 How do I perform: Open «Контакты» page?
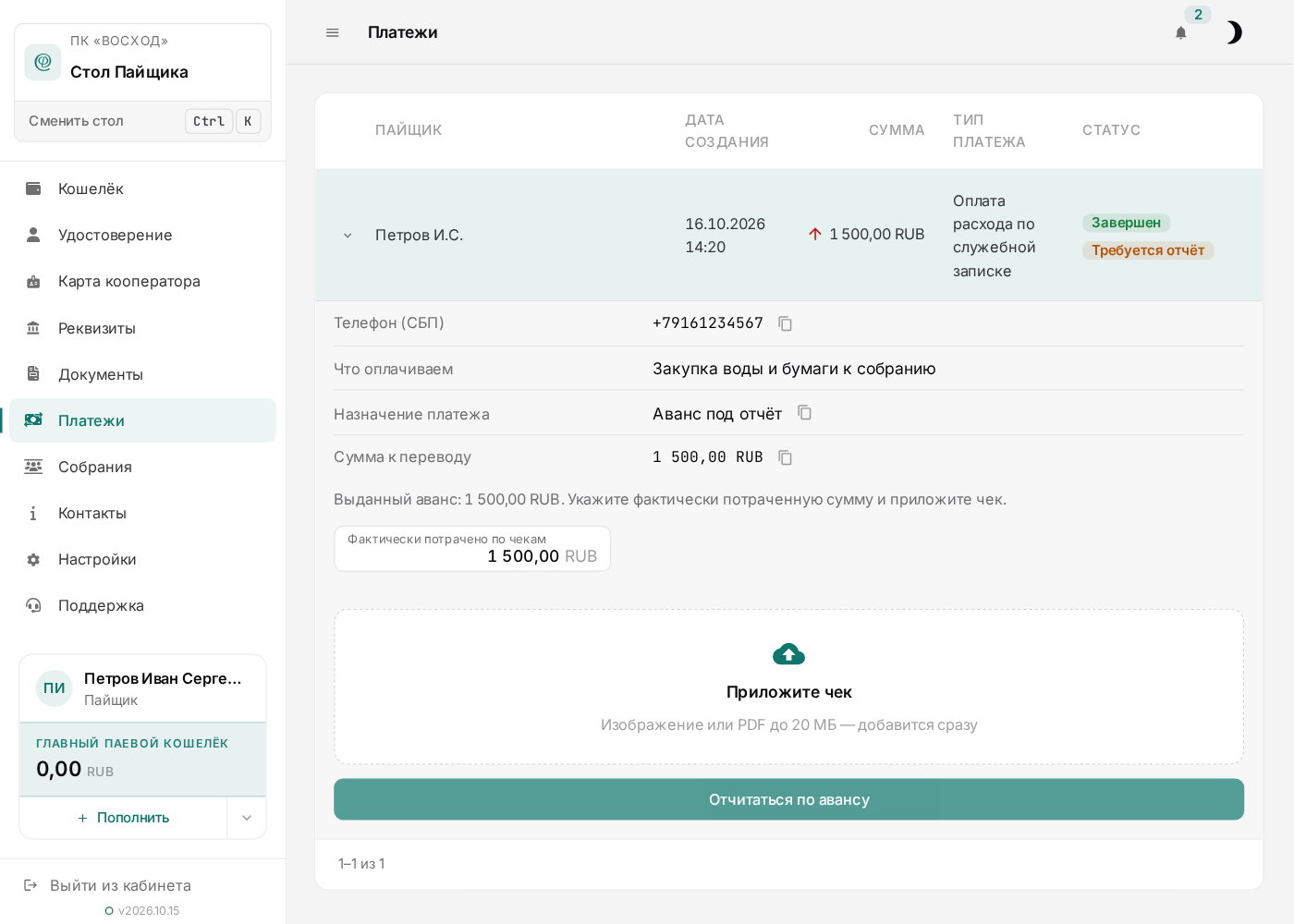coord(143,513)
